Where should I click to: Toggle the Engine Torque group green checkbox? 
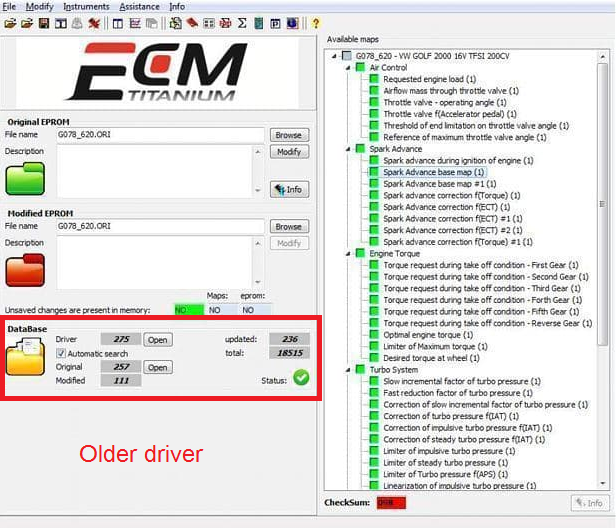tap(360, 253)
